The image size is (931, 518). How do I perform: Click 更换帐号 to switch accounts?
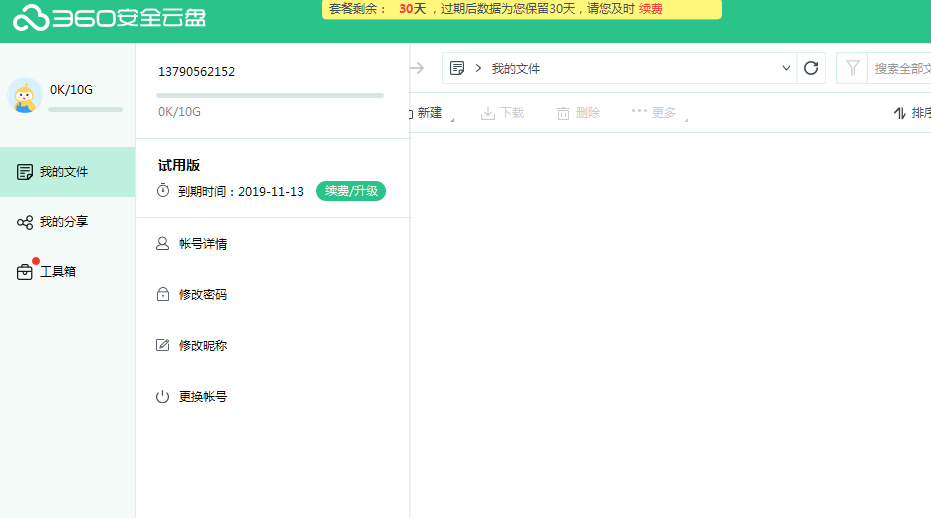(202, 397)
